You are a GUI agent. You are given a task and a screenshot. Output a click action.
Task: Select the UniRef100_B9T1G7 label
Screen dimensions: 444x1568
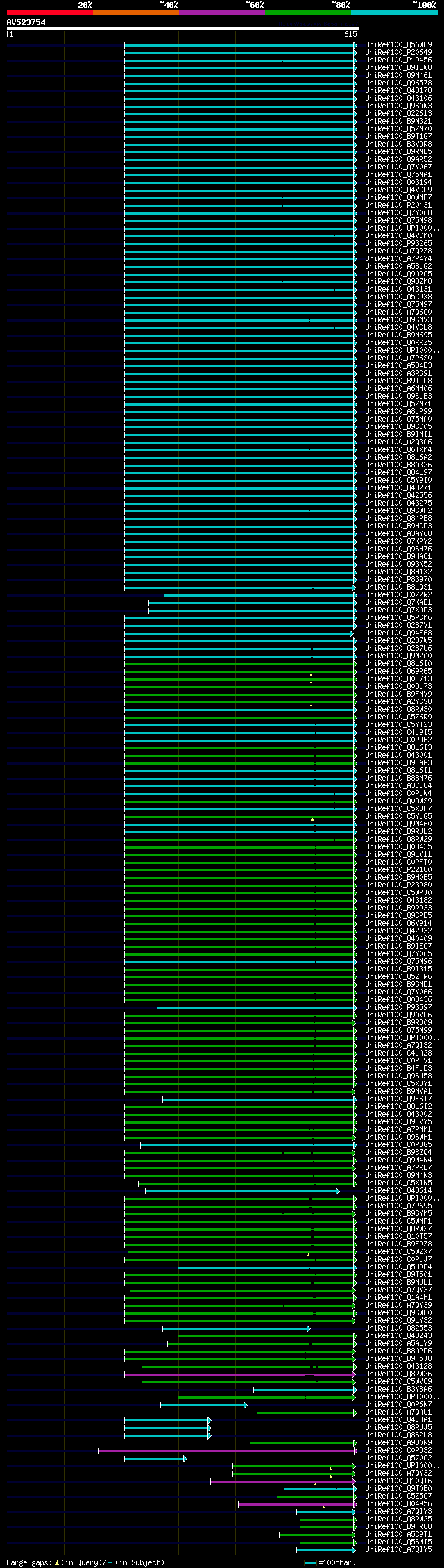click(398, 136)
